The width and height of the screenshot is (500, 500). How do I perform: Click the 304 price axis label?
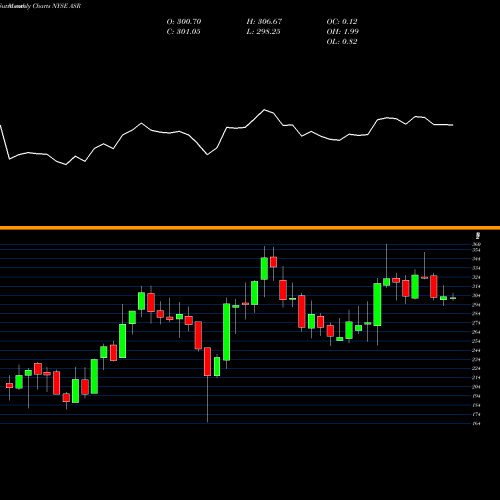point(476,296)
